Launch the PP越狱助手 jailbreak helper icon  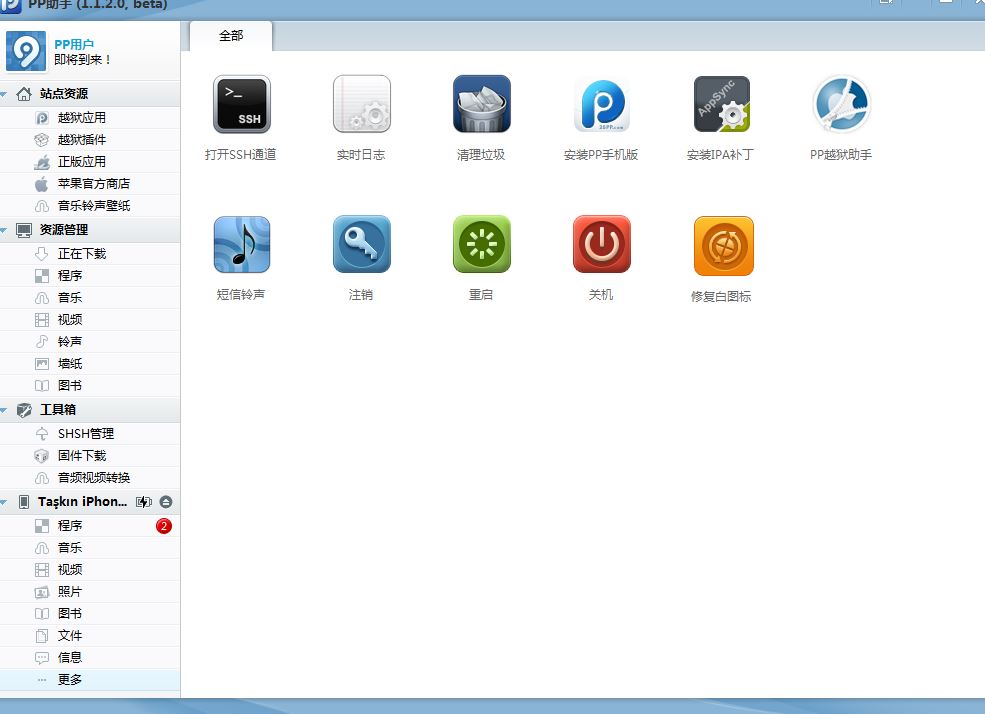[x=841, y=104]
